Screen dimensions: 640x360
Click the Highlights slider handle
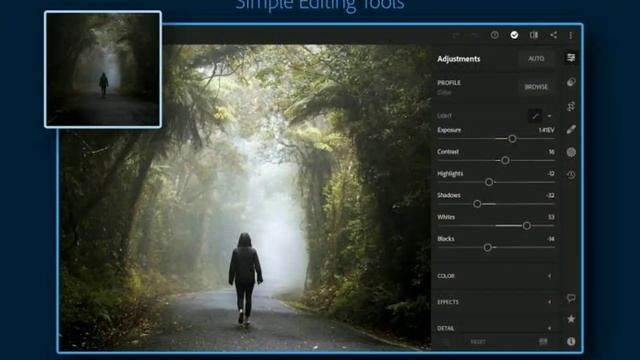click(489, 182)
